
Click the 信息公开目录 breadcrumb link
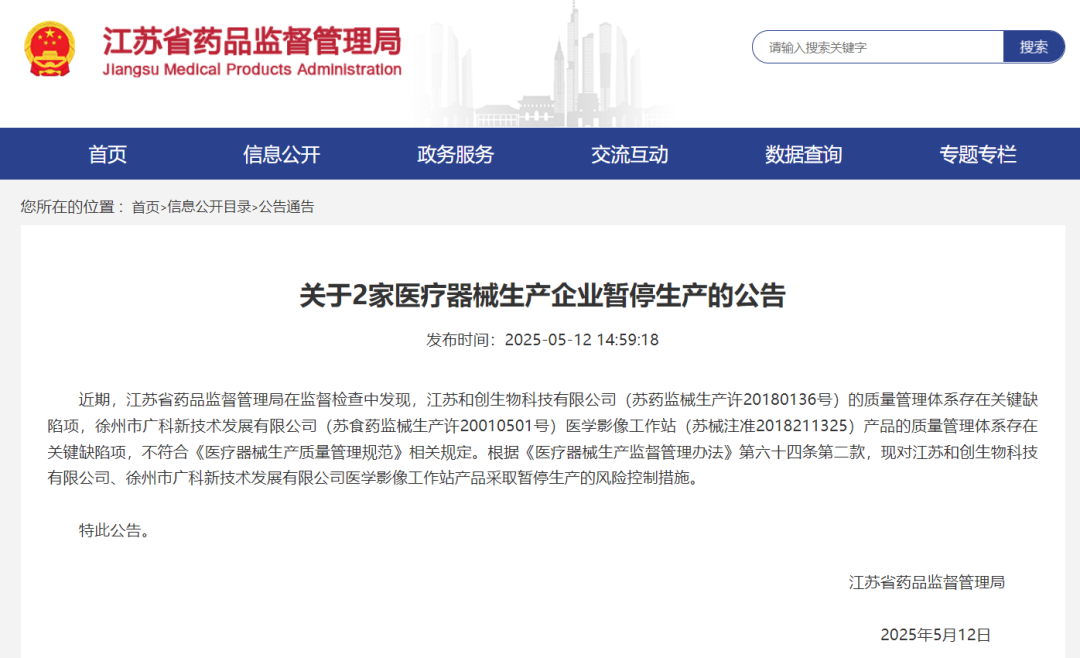[209, 207]
